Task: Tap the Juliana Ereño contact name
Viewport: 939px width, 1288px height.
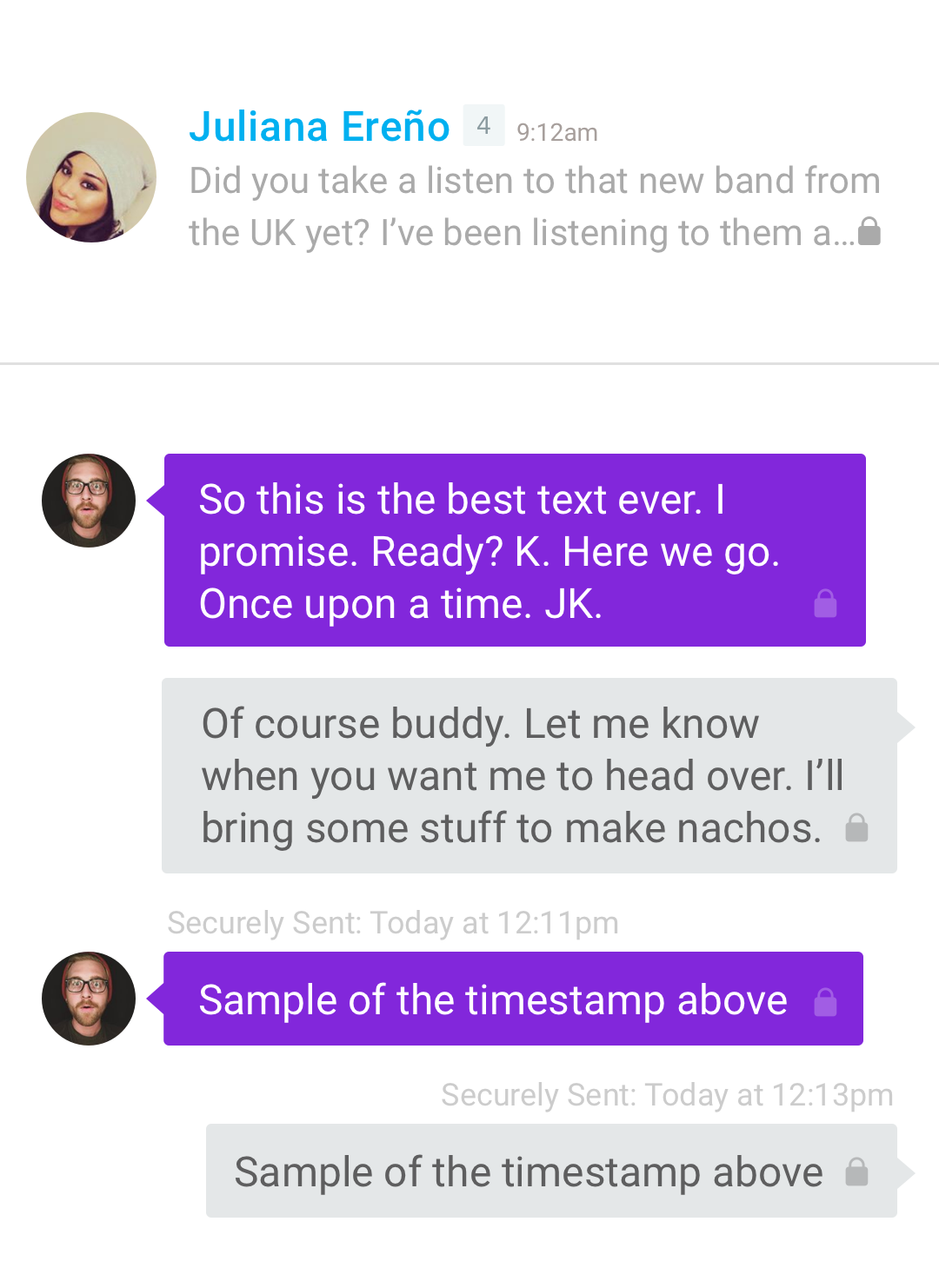Action: click(319, 127)
